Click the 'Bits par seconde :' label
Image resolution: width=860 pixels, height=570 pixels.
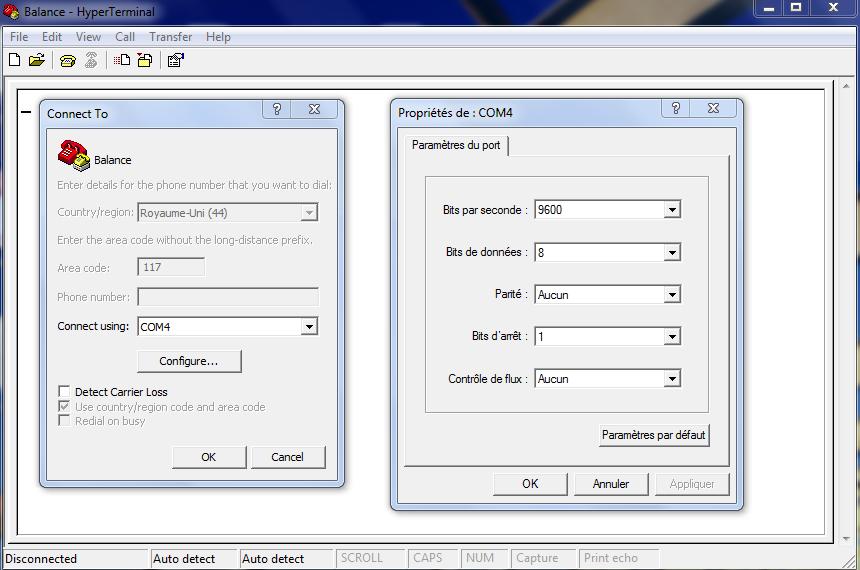pyautogui.click(x=485, y=210)
